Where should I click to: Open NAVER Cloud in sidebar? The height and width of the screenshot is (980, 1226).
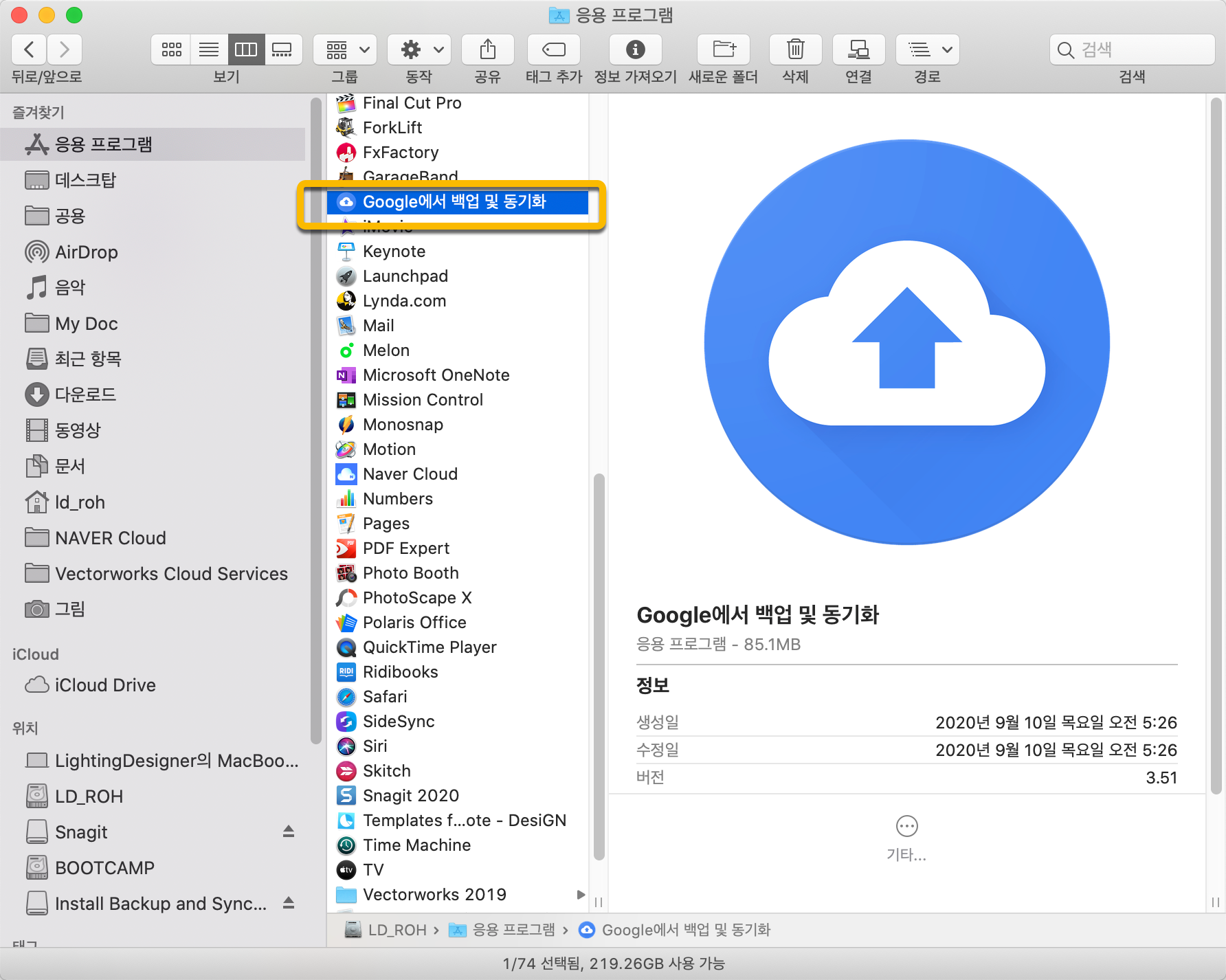tap(153, 537)
